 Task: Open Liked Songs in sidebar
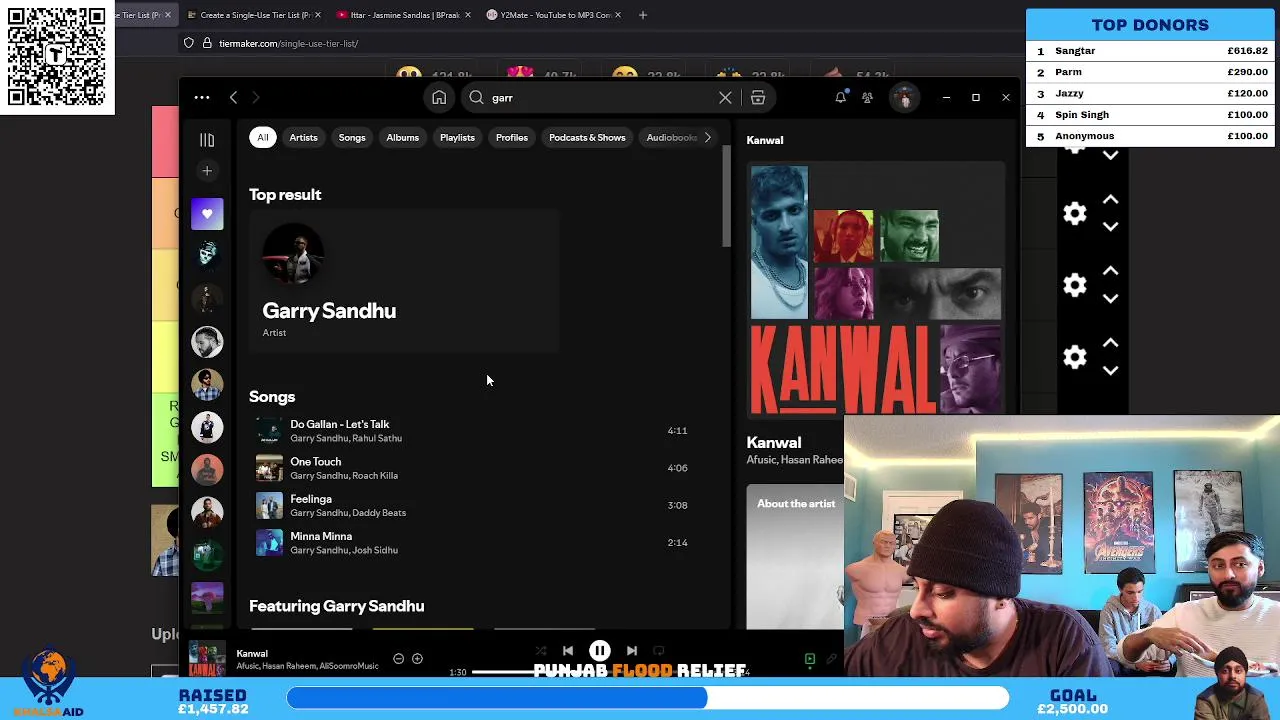click(x=207, y=213)
